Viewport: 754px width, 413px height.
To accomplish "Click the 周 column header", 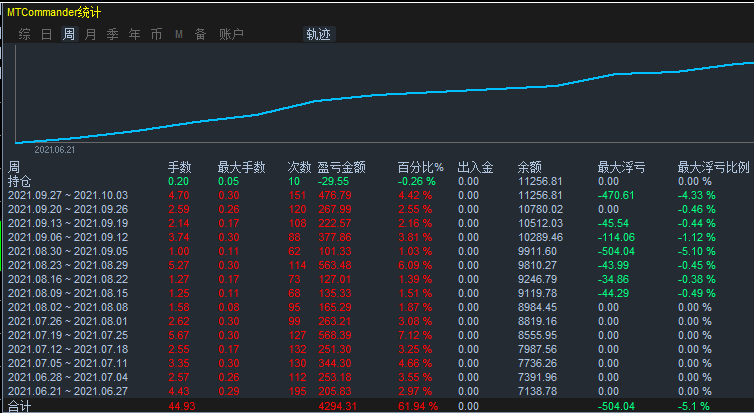I will coord(13,167).
